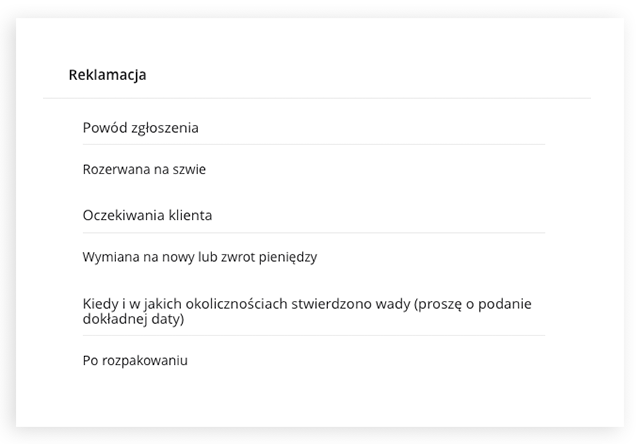639x444 pixels.
Task: Click divider line under the Reklamacja heading
Action: (x=317, y=98)
